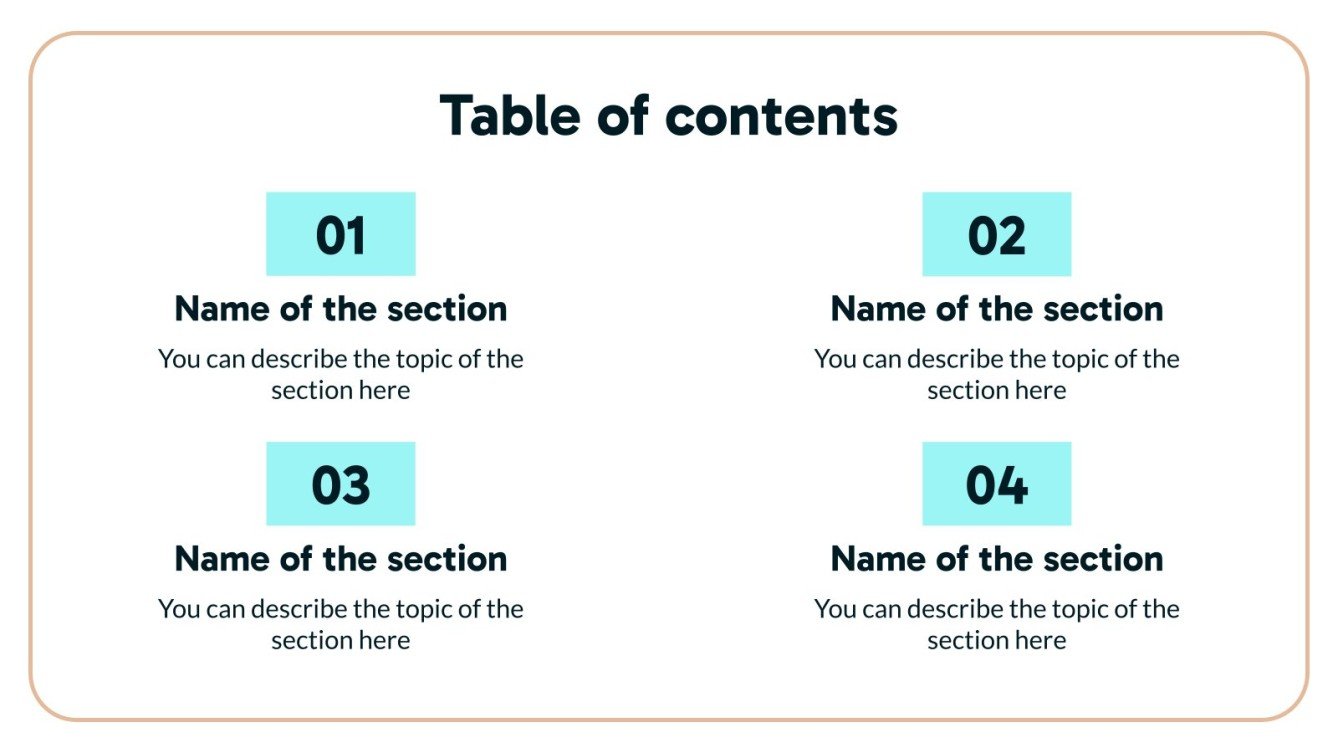The height and width of the screenshot is (753, 1338).
Task: Select the 04 number box
Action: 996,485
